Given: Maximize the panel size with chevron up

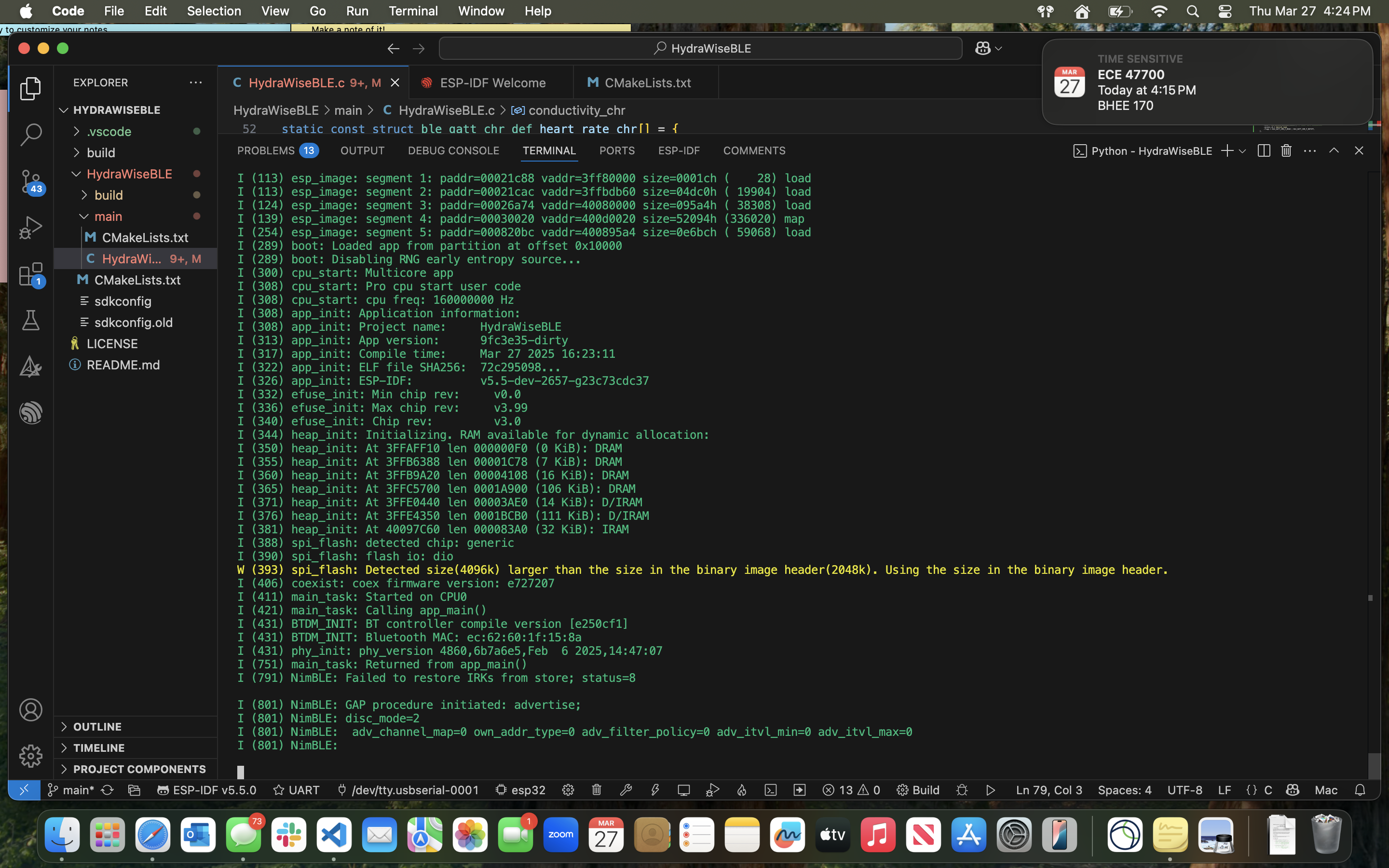Looking at the screenshot, I should tap(1334, 150).
